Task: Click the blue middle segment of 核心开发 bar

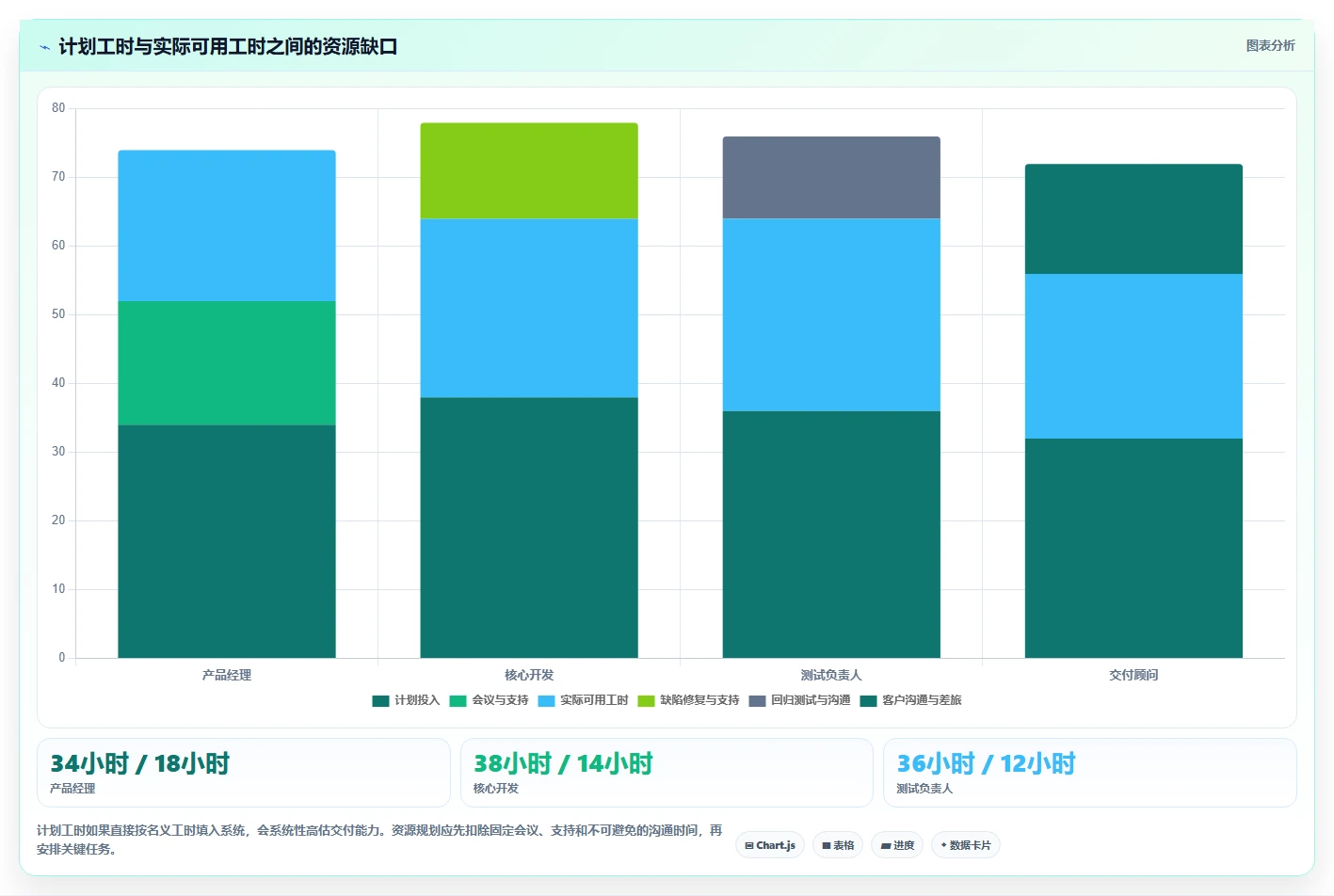Action: [x=529, y=308]
